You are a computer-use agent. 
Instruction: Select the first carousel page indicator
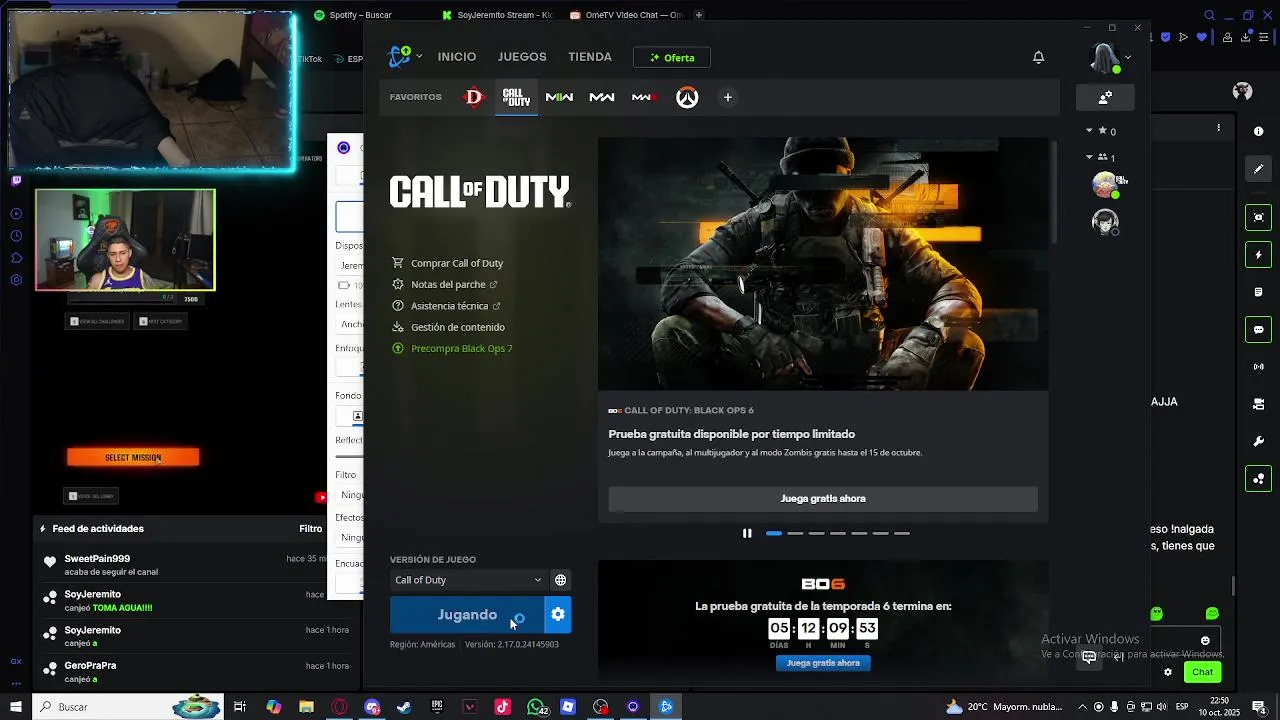774,533
